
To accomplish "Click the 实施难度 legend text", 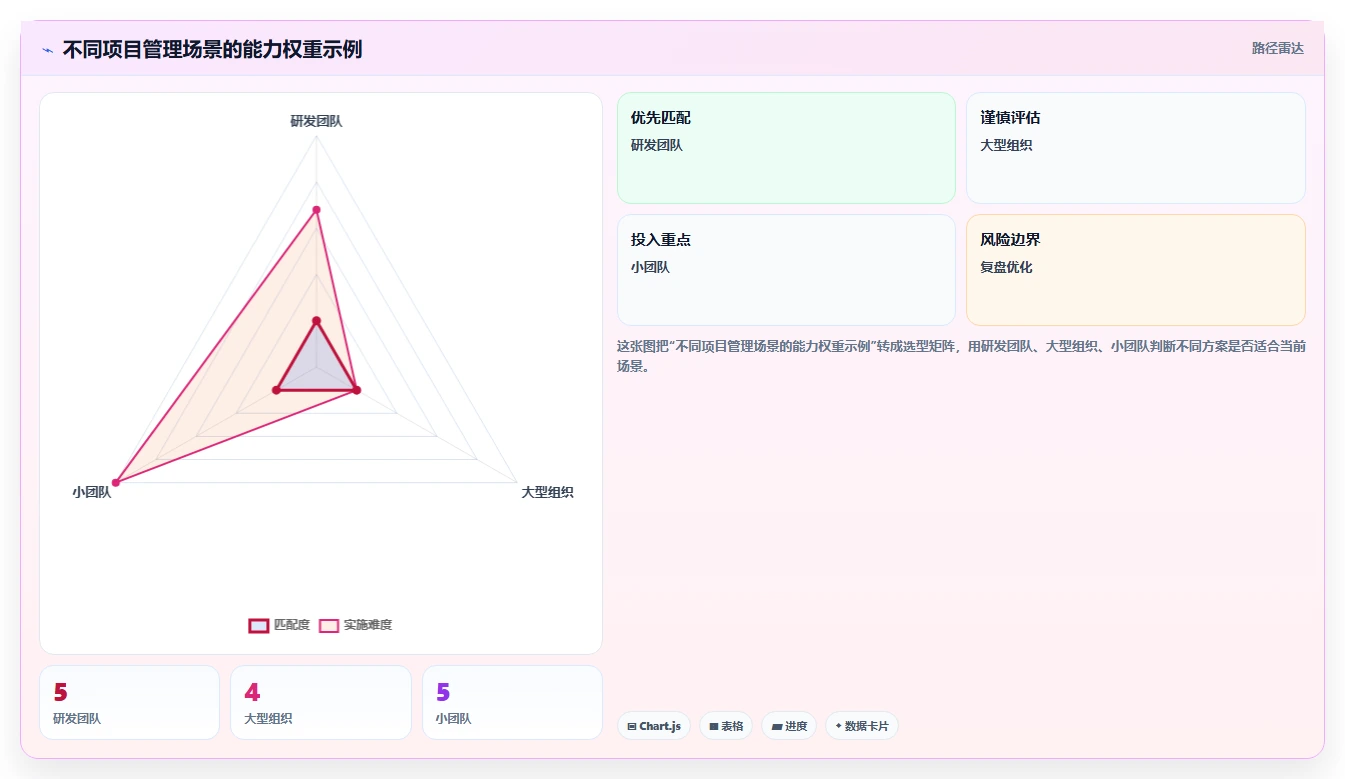I will [x=368, y=625].
